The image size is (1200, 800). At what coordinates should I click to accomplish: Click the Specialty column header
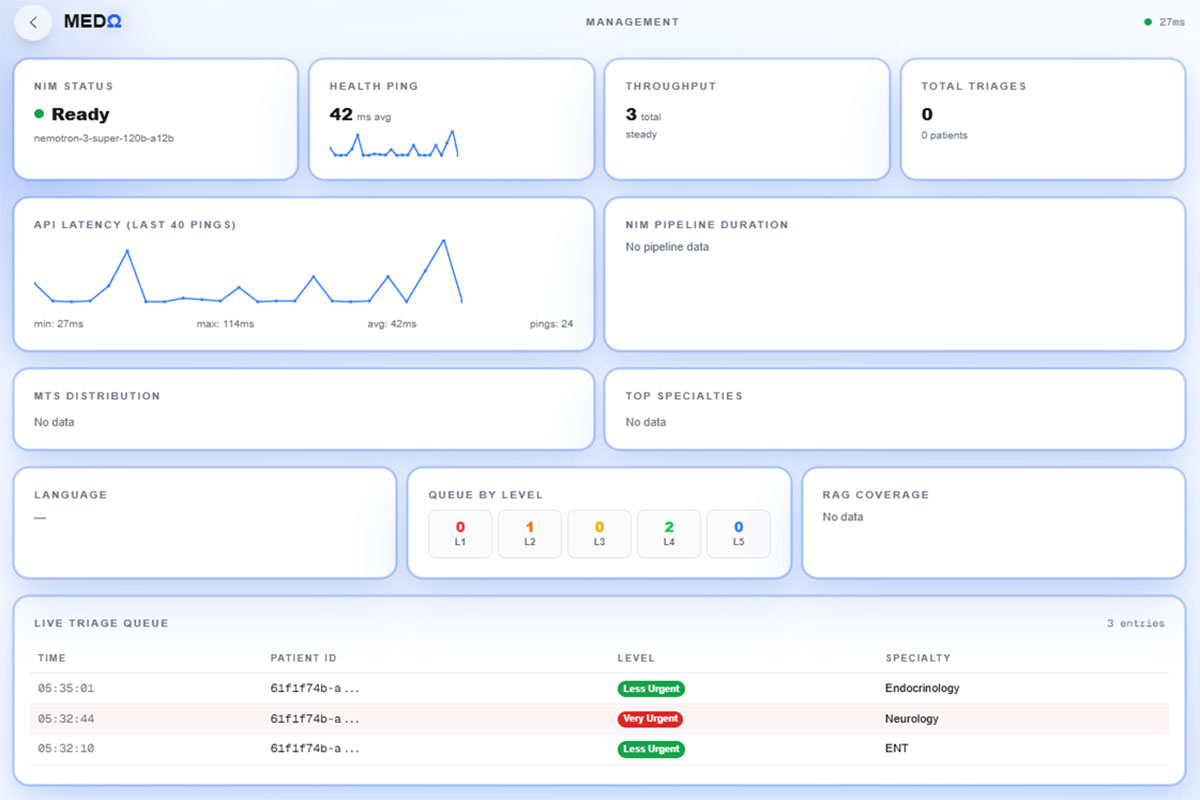tap(918, 658)
